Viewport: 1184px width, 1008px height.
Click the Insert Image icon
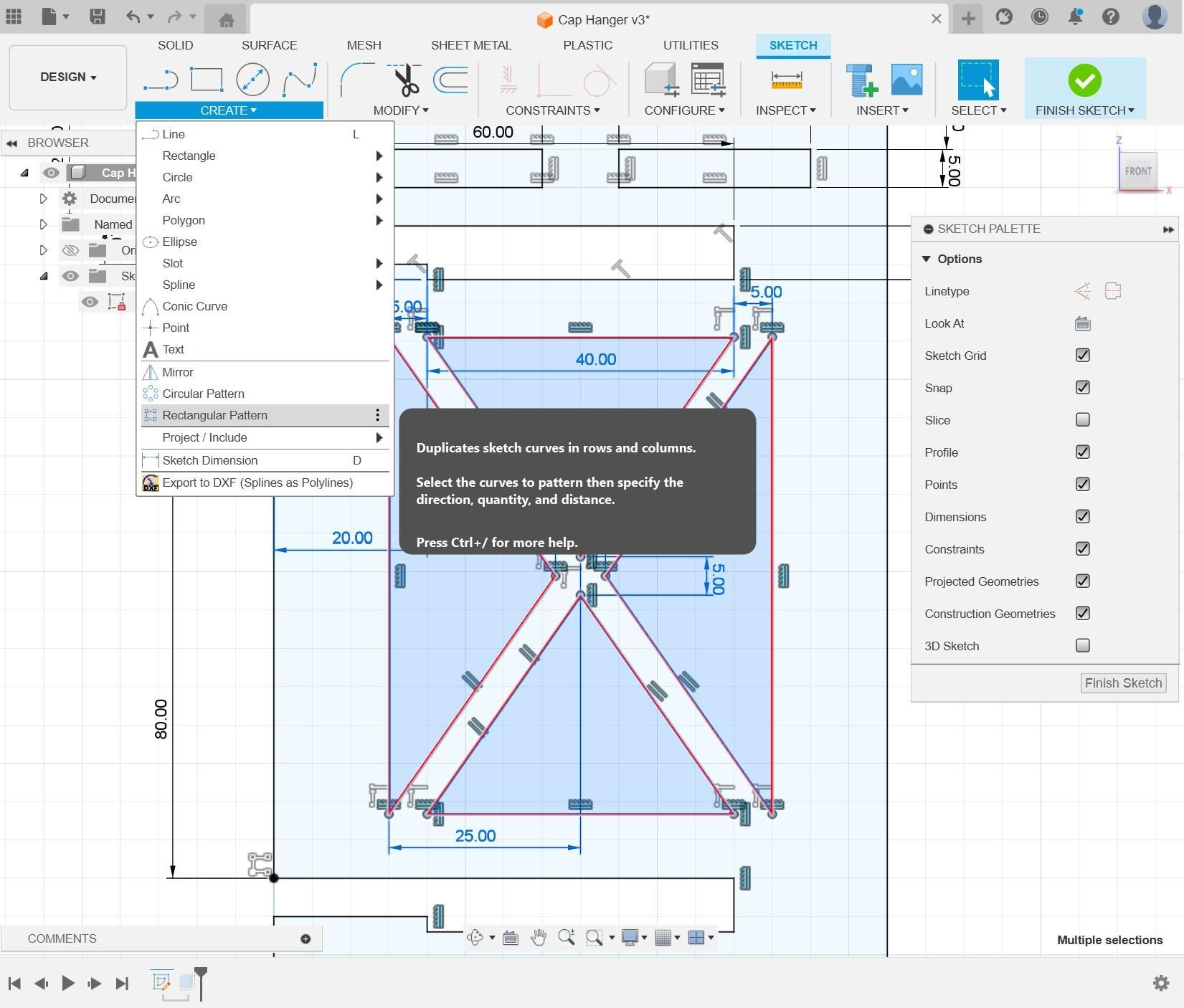[906, 80]
